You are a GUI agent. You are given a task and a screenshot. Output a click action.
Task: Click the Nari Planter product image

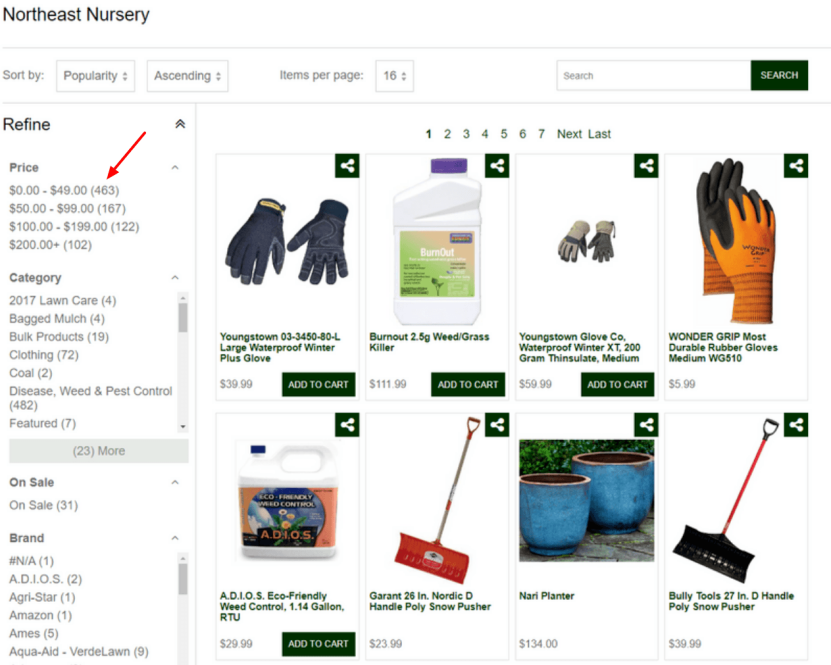tap(587, 500)
